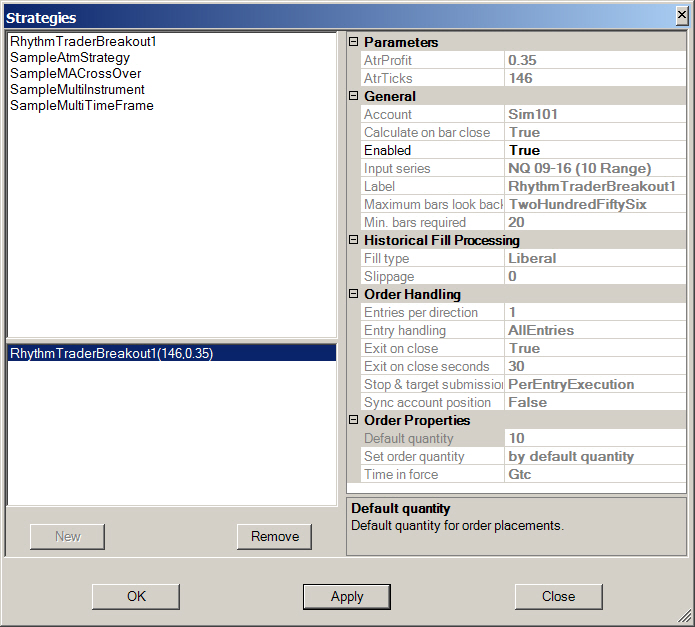
Task: Select the Input series property label
Action: coord(432,168)
